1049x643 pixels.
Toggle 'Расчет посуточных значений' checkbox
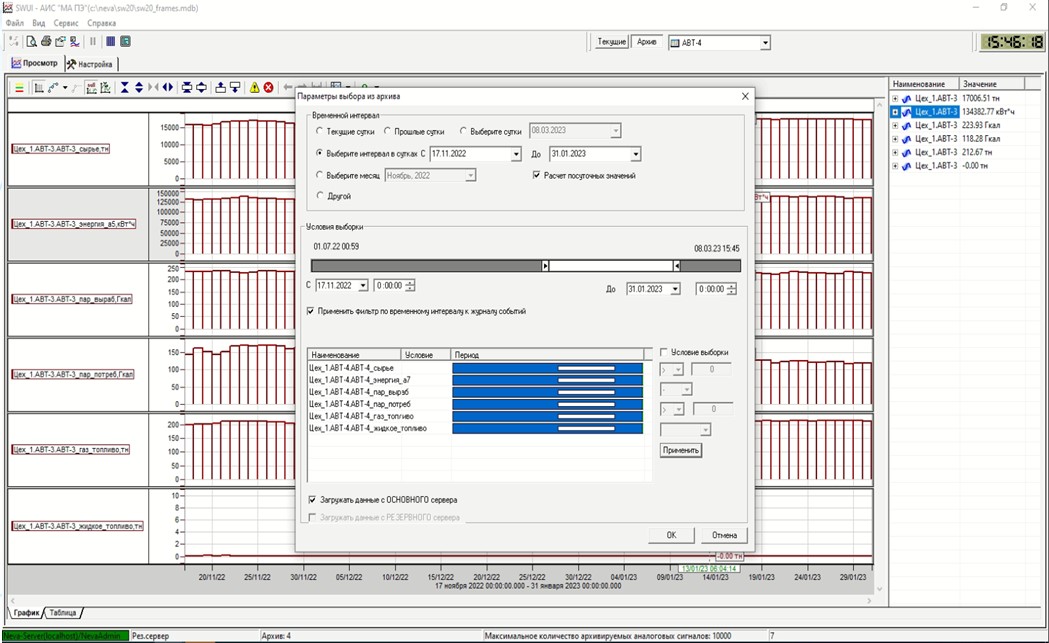tap(537, 175)
